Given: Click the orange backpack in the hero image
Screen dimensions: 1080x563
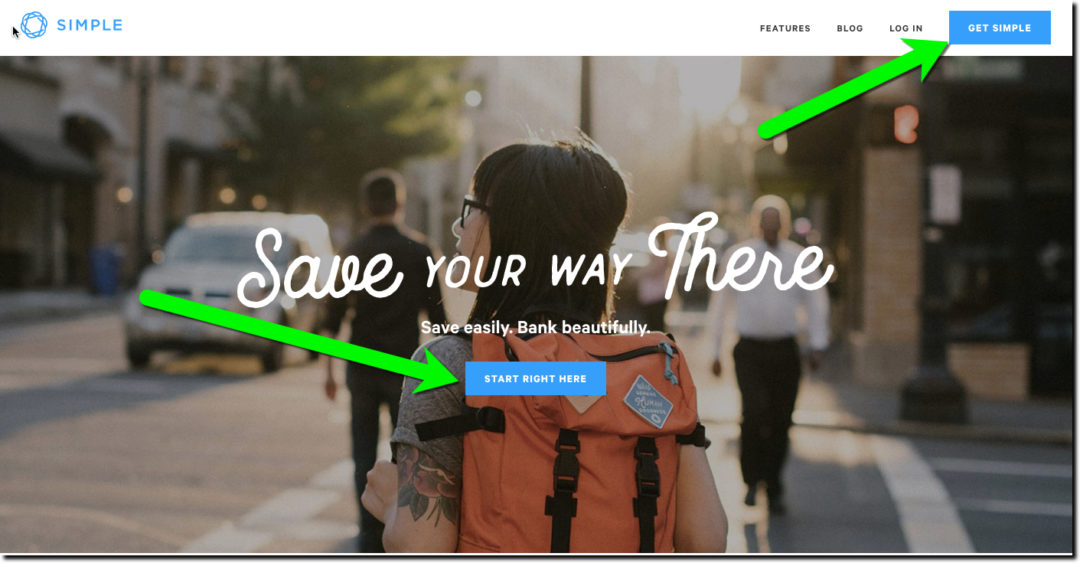Looking at the screenshot, I should [575, 441].
